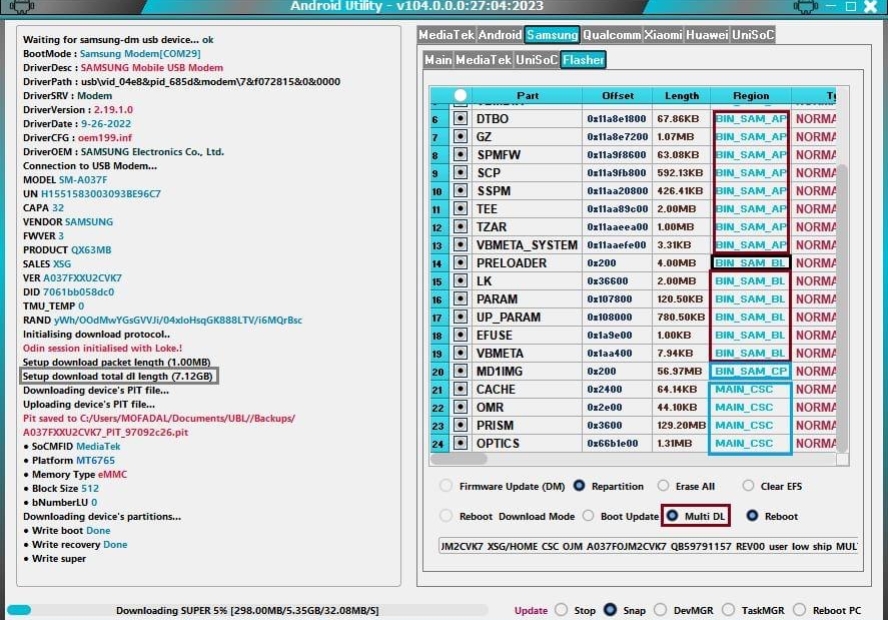Click the download progress bar
This screenshot has height=620, width=888.
tap(247, 610)
